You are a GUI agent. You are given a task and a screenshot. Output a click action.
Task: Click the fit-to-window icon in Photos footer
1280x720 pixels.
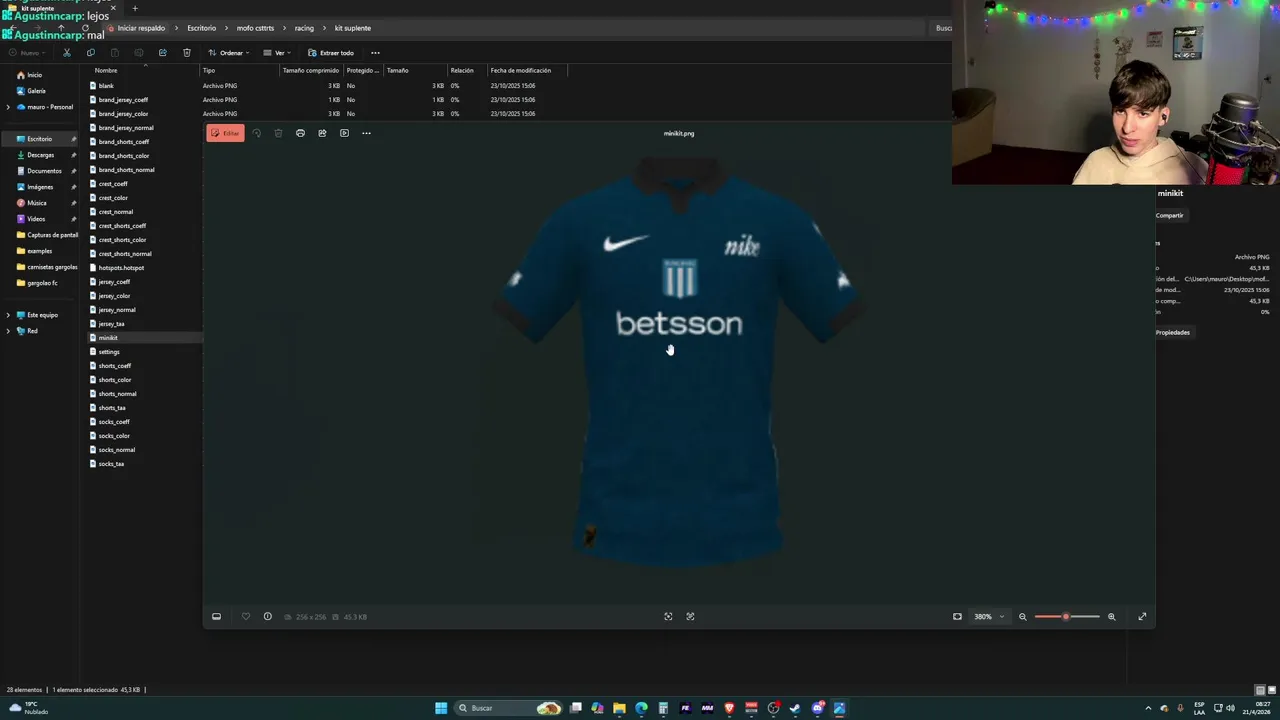coord(668,616)
